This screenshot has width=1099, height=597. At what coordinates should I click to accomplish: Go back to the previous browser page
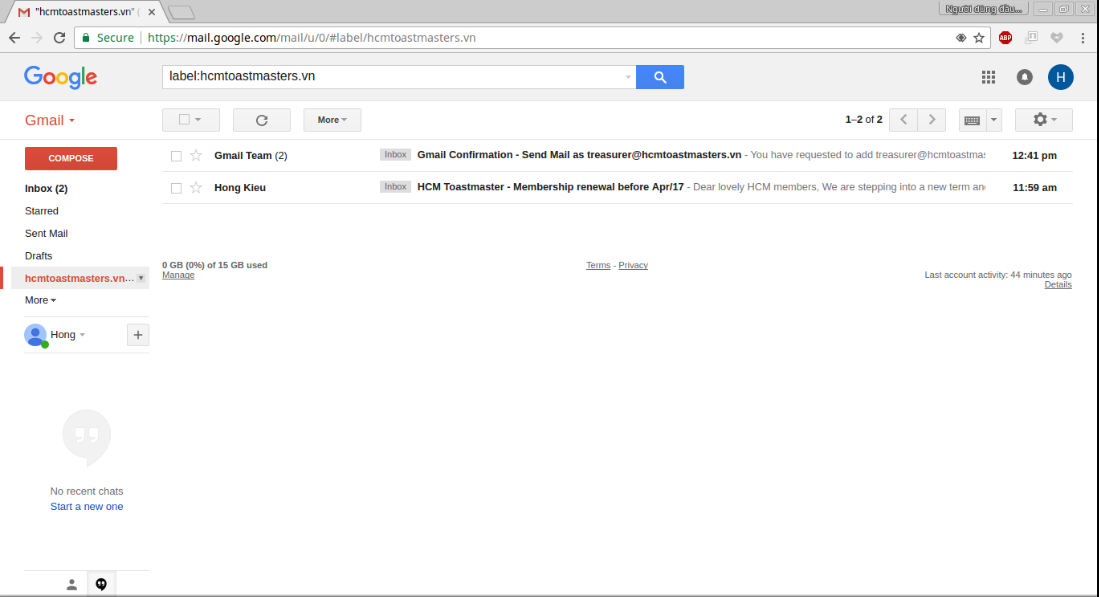click(x=15, y=38)
